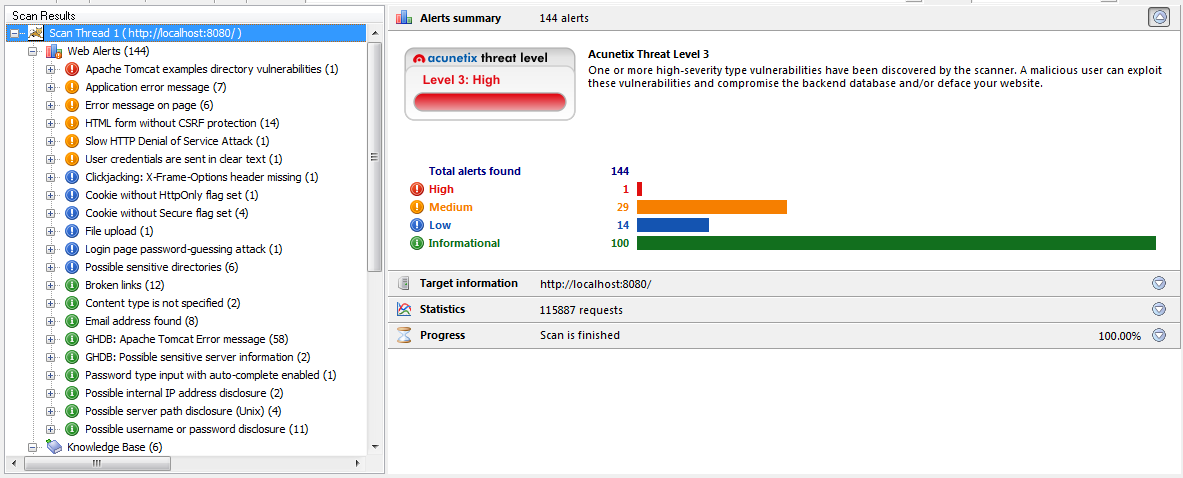Click blue icon beside Possible sensitive directories
Image resolution: width=1183 pixels, height=478 pixels.
tap(72, 267)
